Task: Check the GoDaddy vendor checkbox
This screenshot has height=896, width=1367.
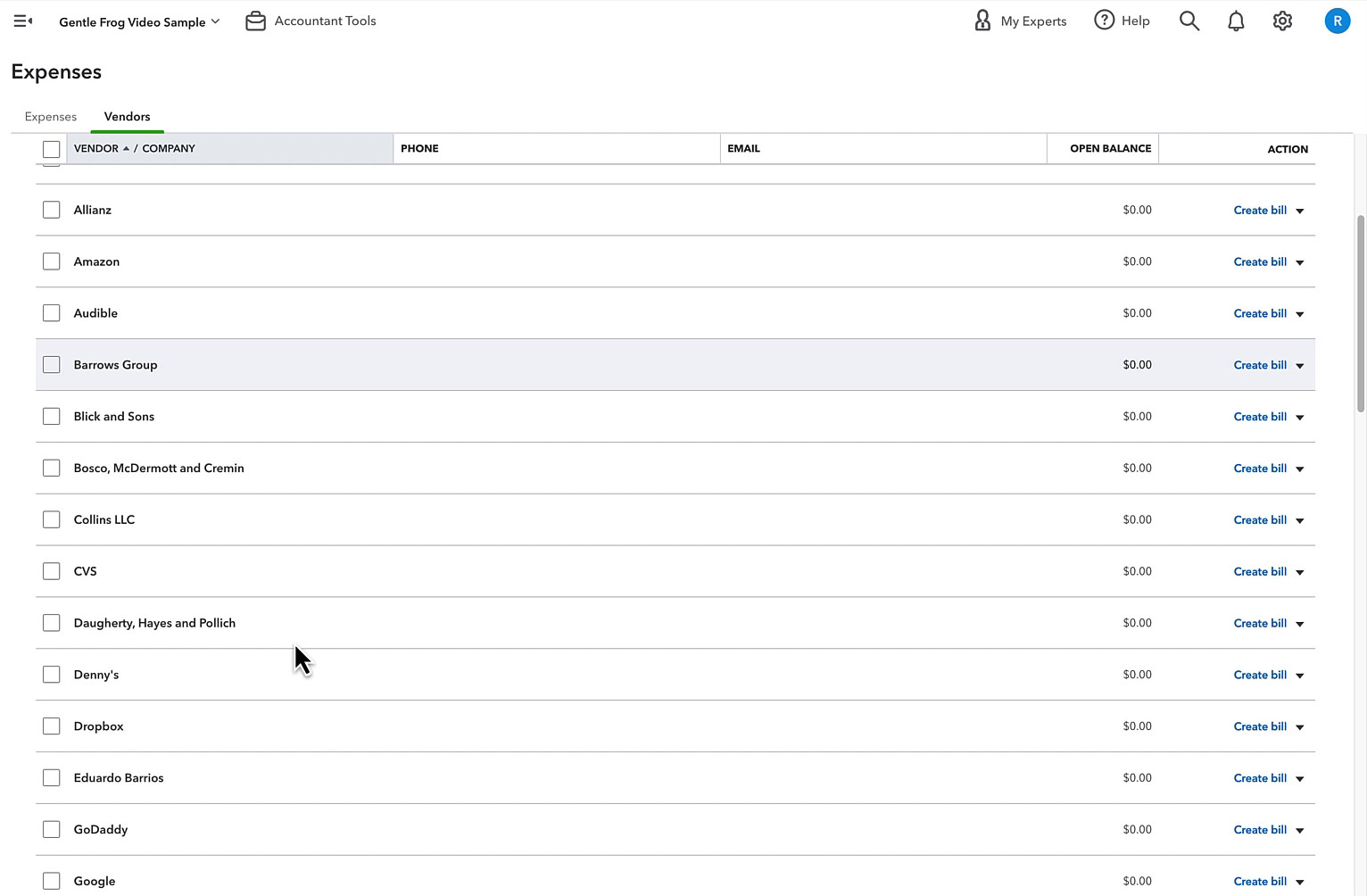Action: tap(52, 830)
